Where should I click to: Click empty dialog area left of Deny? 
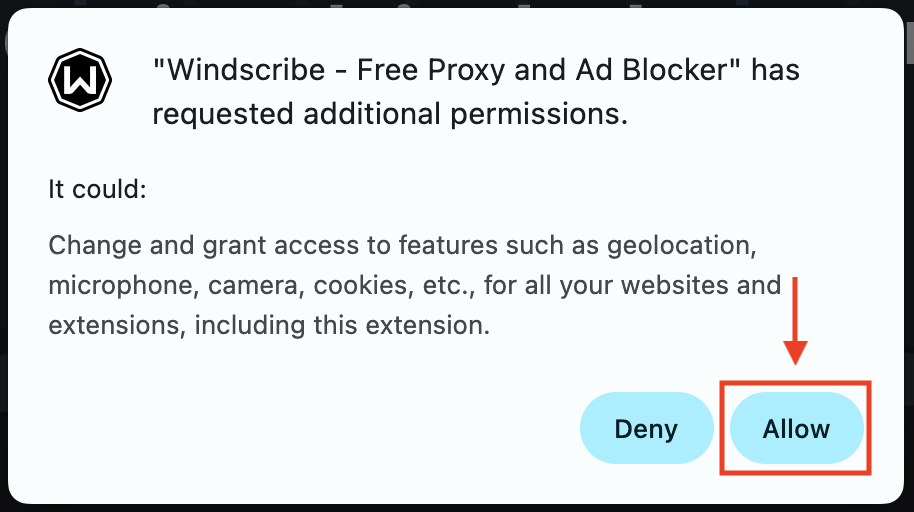[x=300, y=430]
